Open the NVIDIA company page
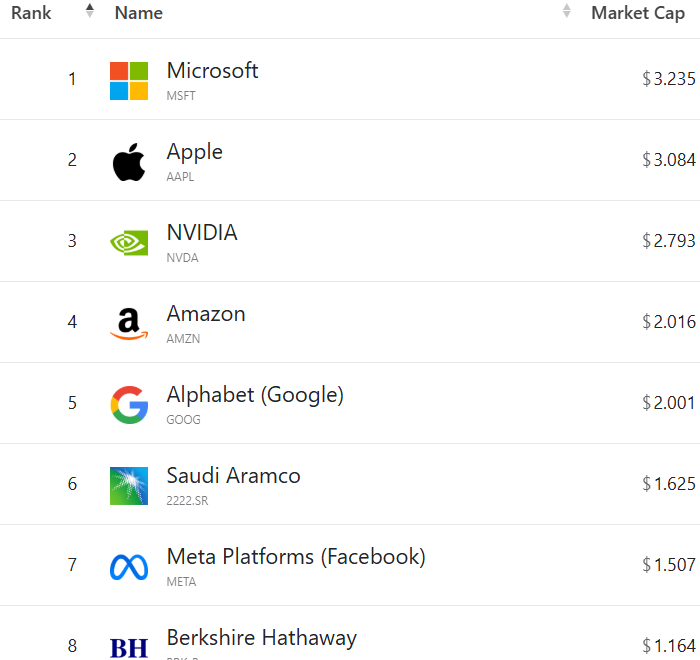This screenshot has width=700, height=660. coord(202,233)
